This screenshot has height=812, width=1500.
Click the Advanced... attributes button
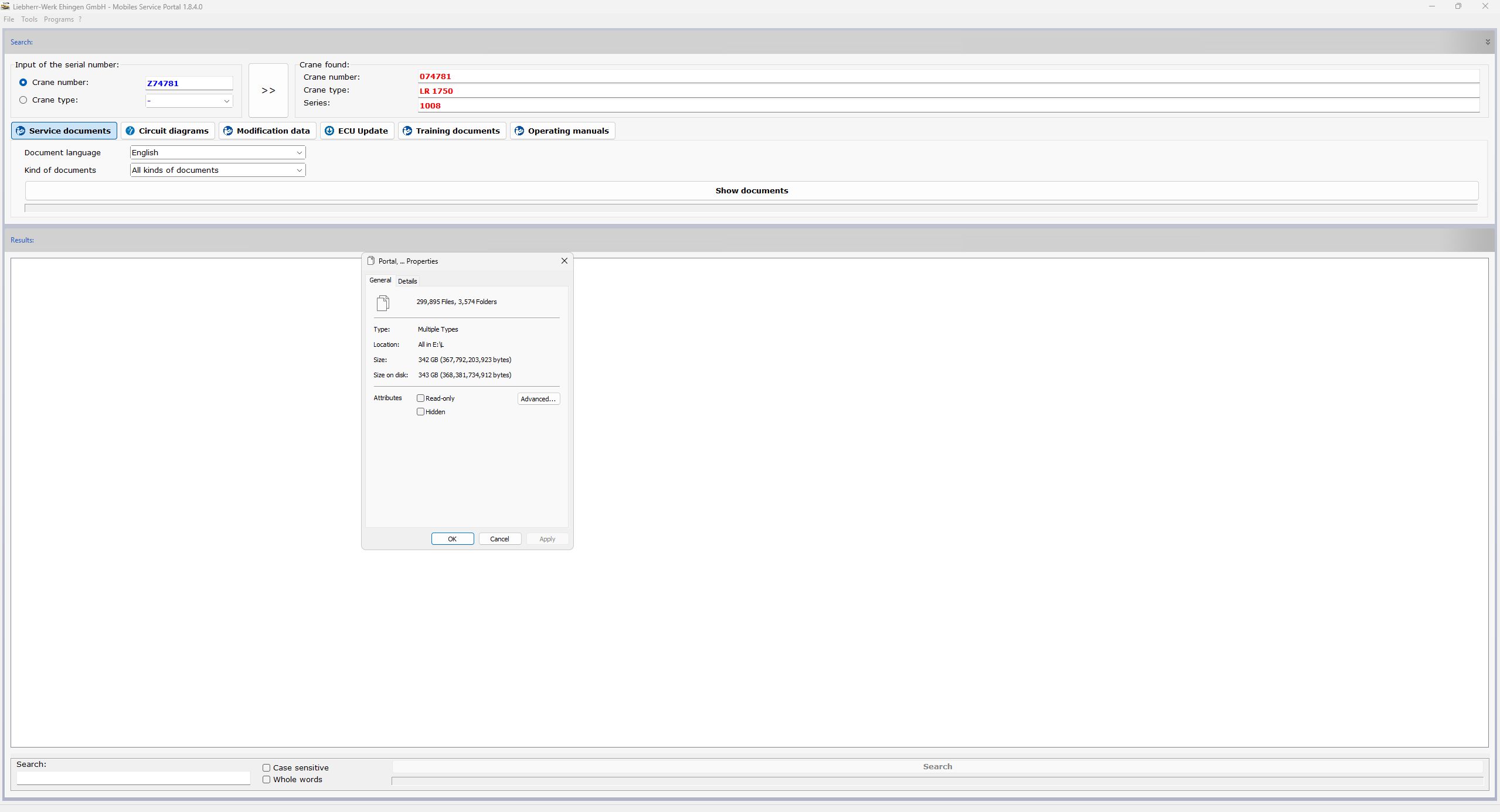point(538,399)
